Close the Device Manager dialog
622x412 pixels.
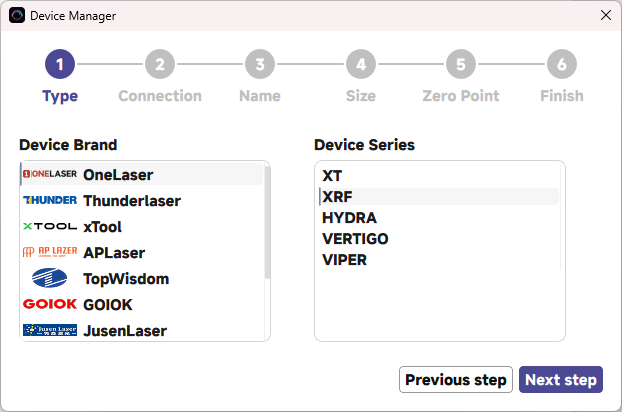tap(605, 15)
